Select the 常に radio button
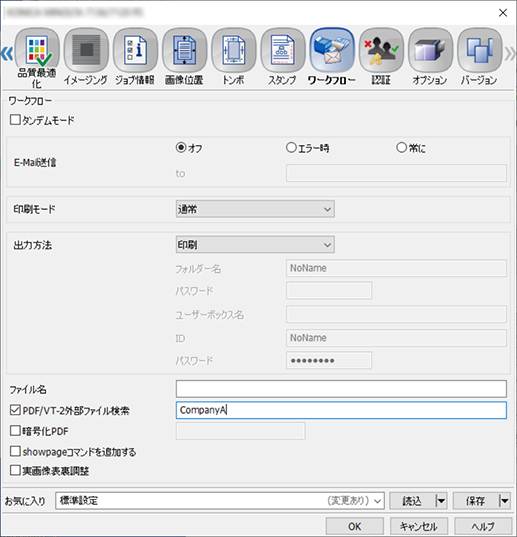517x537 pixels. 401,148
